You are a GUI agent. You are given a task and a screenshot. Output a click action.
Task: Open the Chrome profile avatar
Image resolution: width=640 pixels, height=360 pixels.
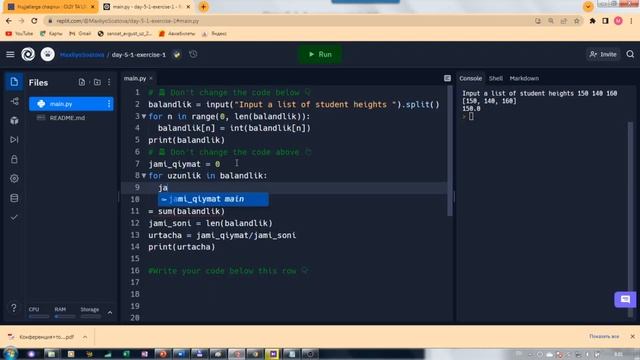(618, 21)
